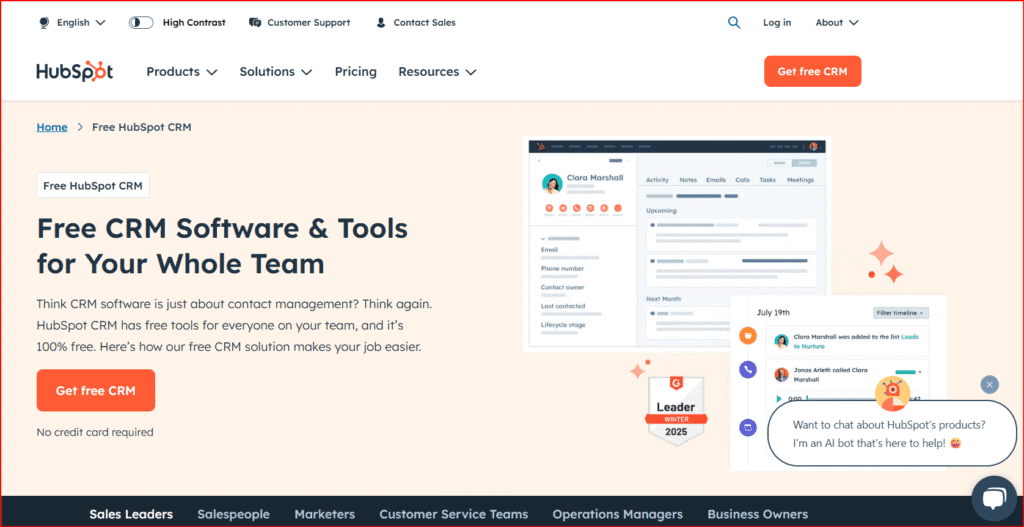The image size is (1024, 527).
Task: Click the Calls tab in CRM preview
Action: tap(743, 180)
